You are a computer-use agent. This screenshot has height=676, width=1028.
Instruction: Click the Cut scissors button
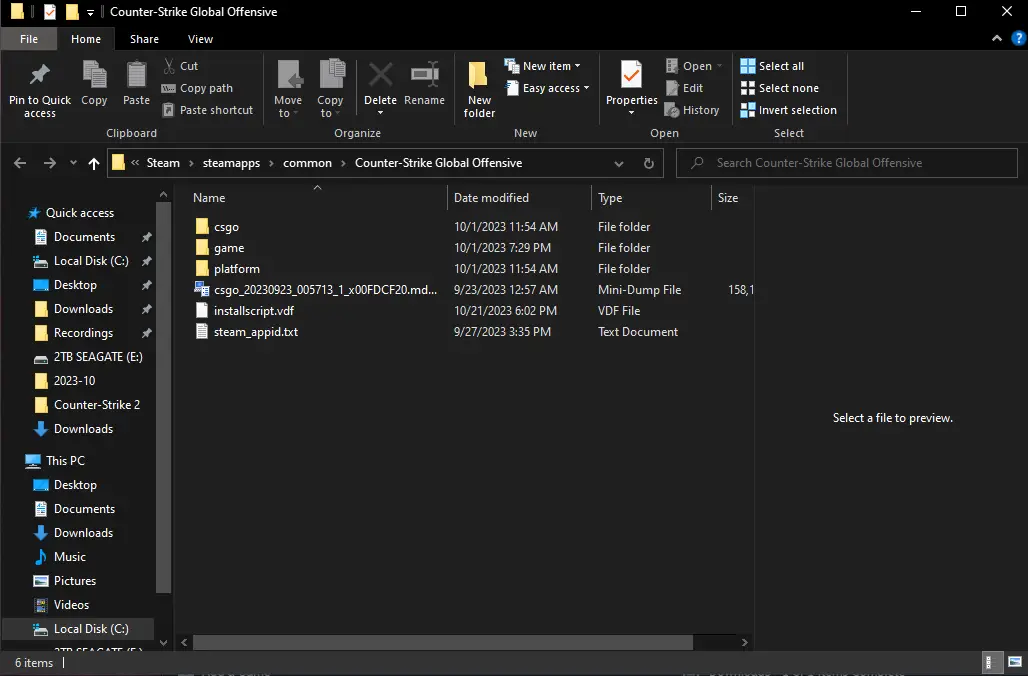180,66
